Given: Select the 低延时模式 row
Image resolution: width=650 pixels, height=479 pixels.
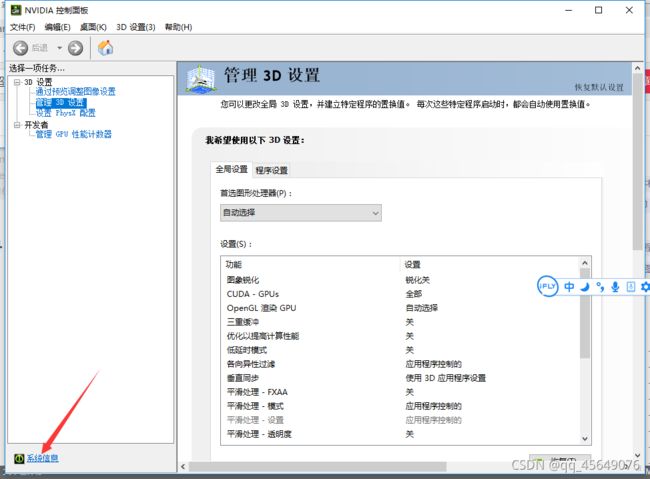Looking at the screenshot, I should pyautogui.click(x=400, y=350).
